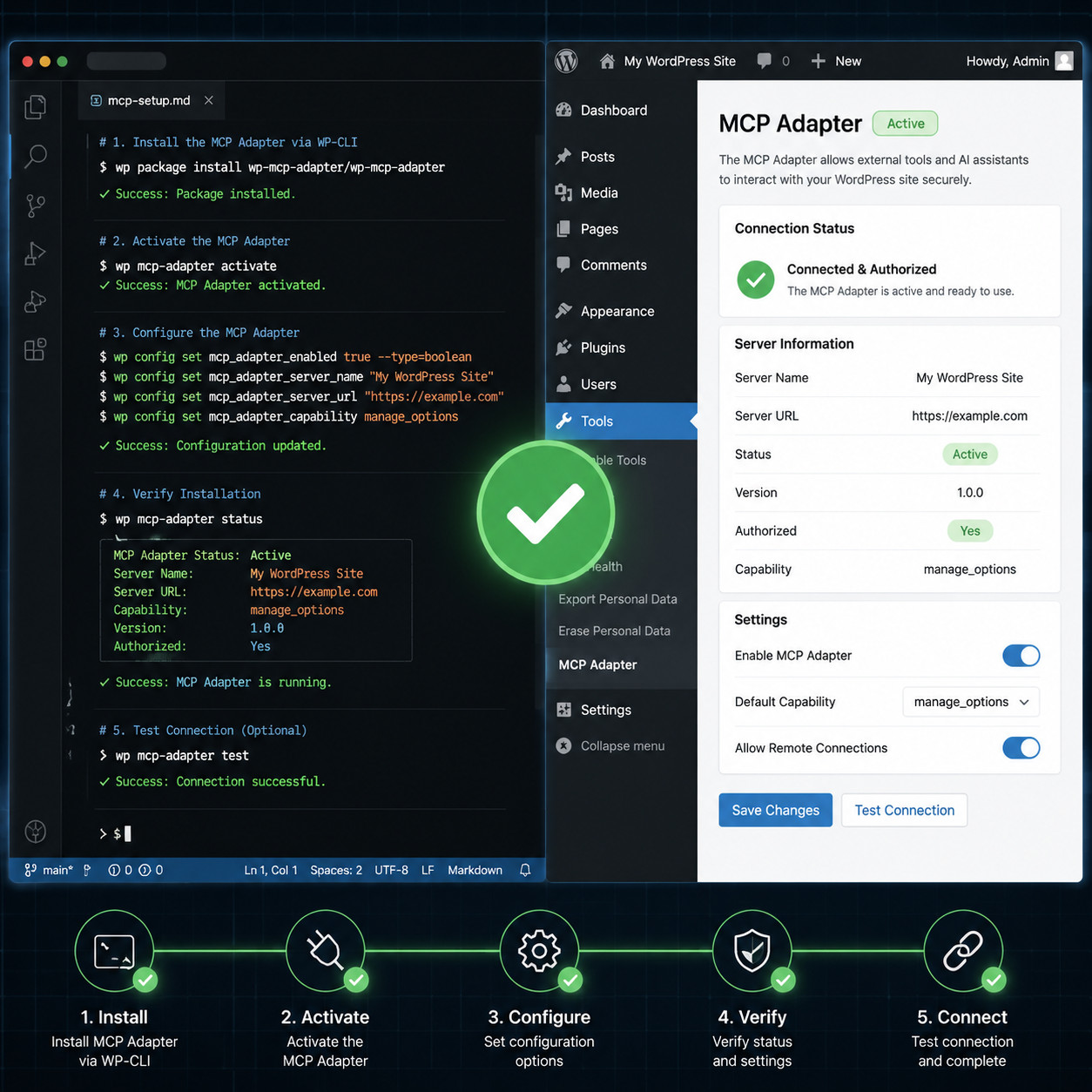1092x1092 pixels.
Task: Click the Users person icon
Action: pos(563,384)
